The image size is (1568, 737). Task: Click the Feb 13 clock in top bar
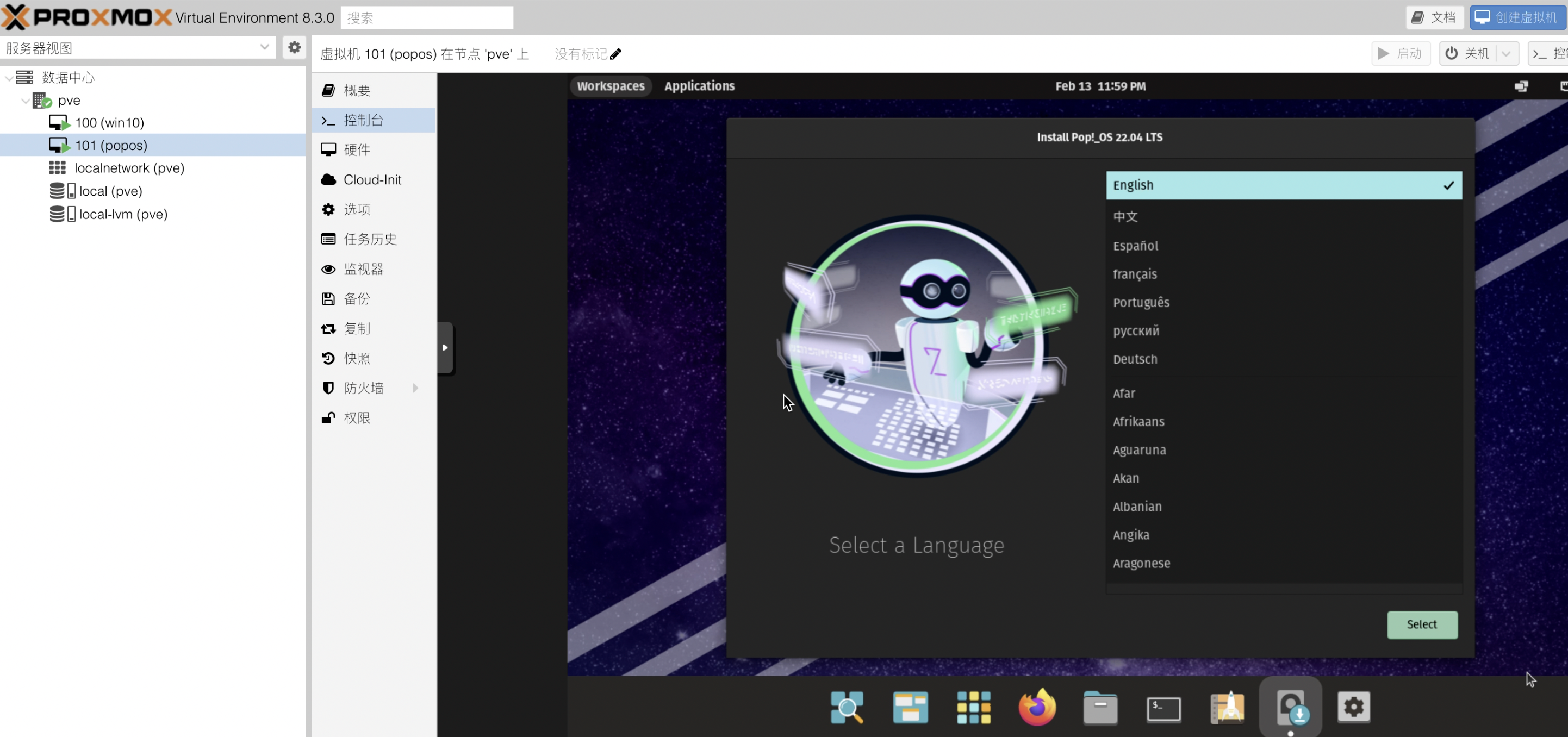point(1100,86)
